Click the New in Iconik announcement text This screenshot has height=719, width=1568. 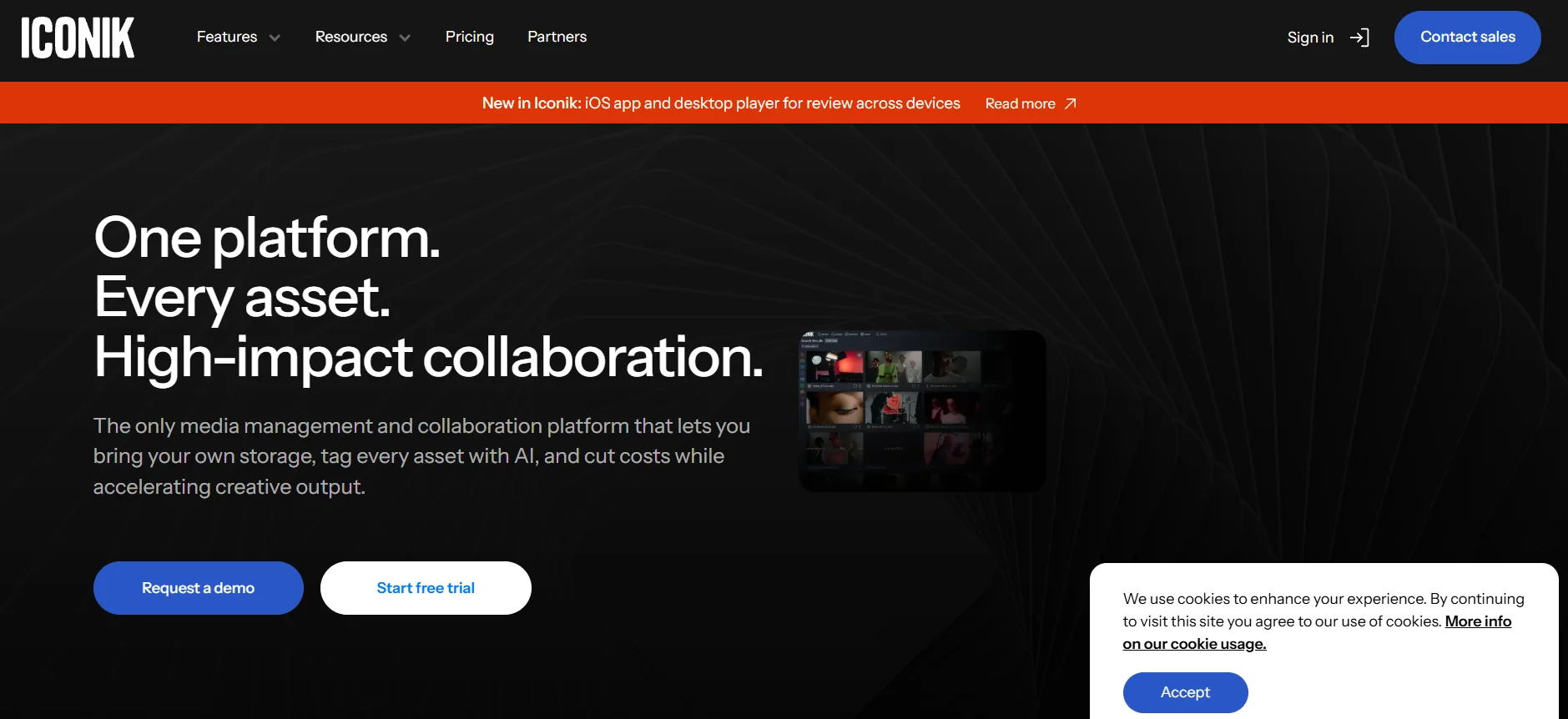720,103
